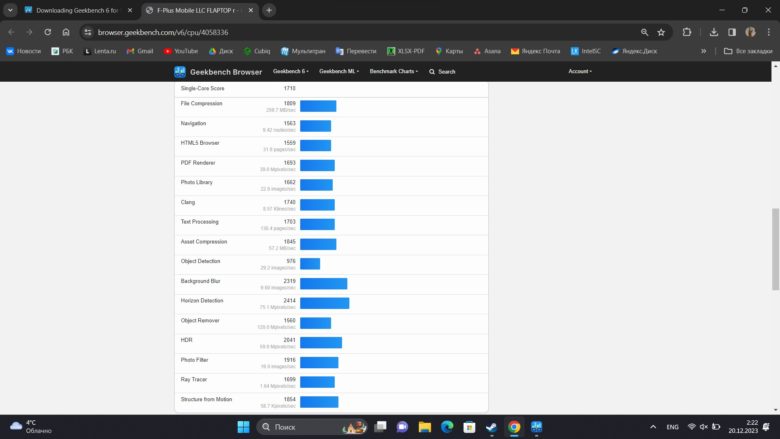
Task: Select the Ray Tracer row label
Action: pyautogui.click(x=194, y=379)
